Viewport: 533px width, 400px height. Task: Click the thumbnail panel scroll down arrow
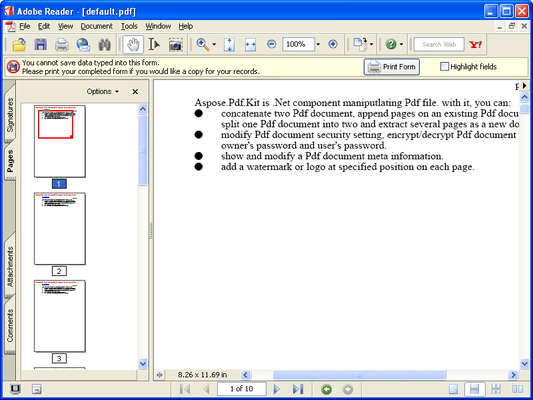coord(143,364)
